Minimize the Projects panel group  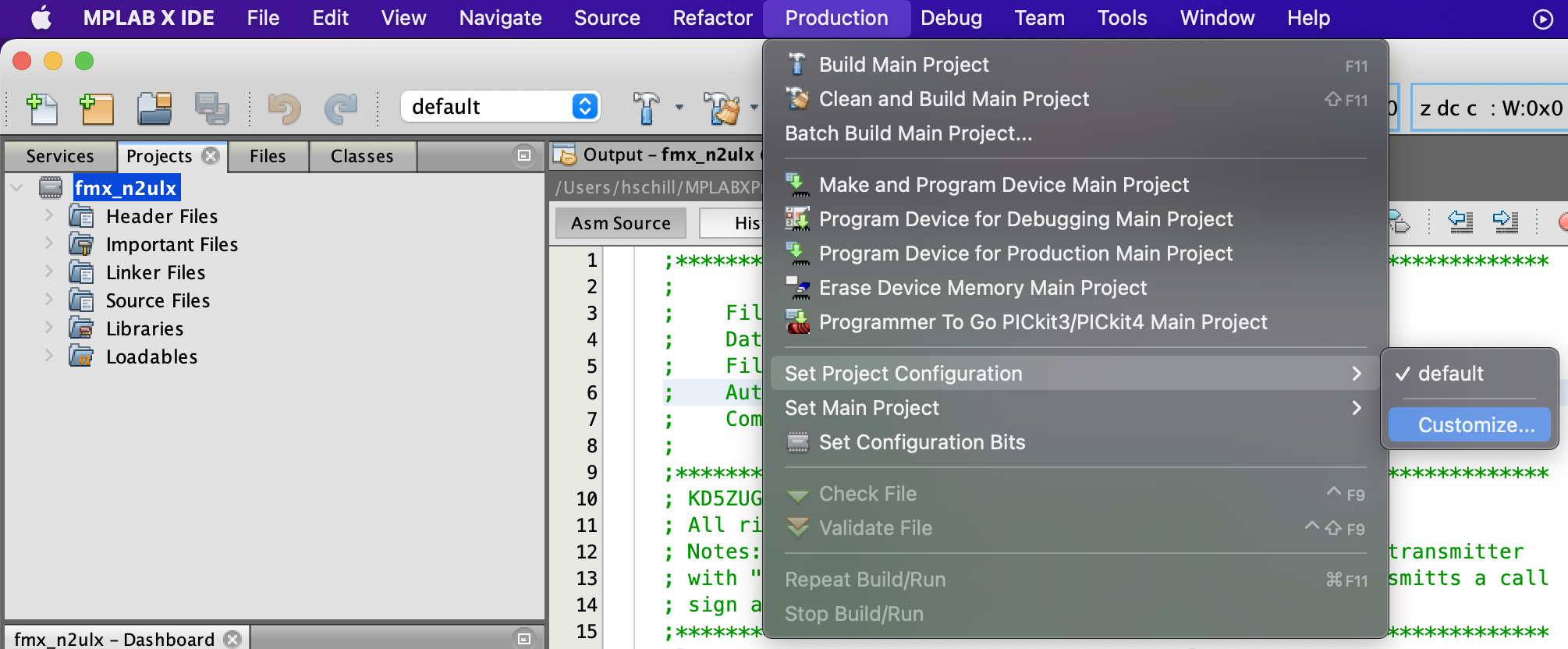(524, 155)
